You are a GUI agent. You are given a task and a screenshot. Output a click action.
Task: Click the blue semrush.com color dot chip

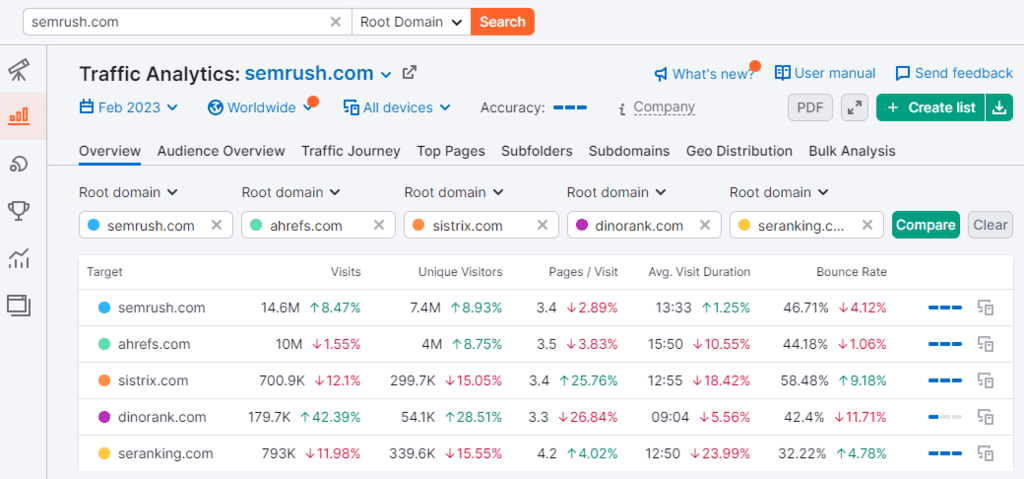click(93, 225)
